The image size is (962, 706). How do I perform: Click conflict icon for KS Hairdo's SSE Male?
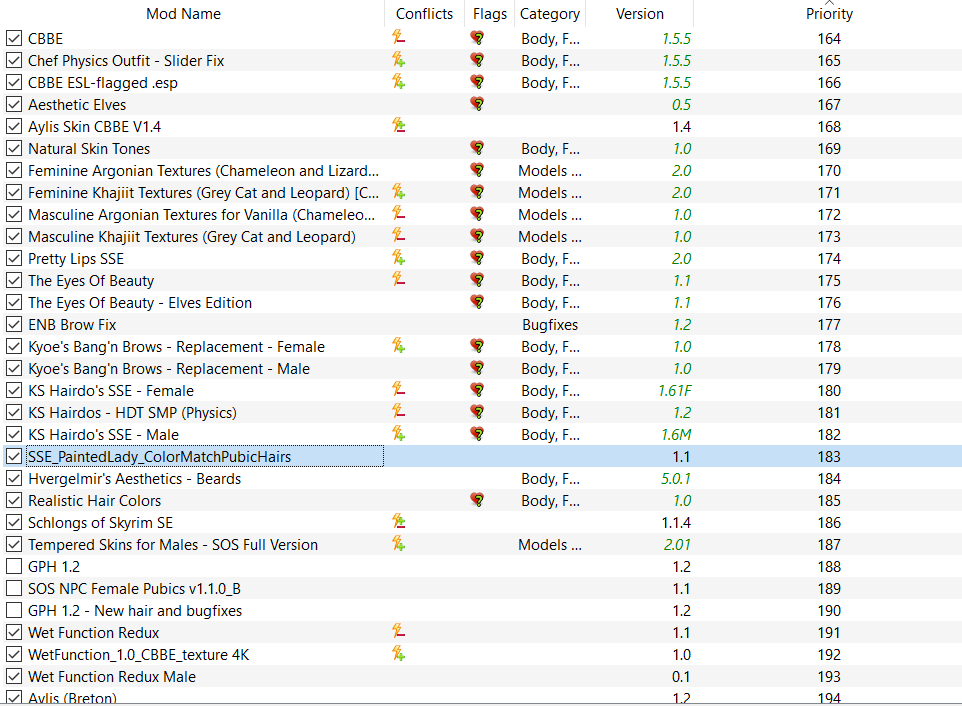point(398,434)
